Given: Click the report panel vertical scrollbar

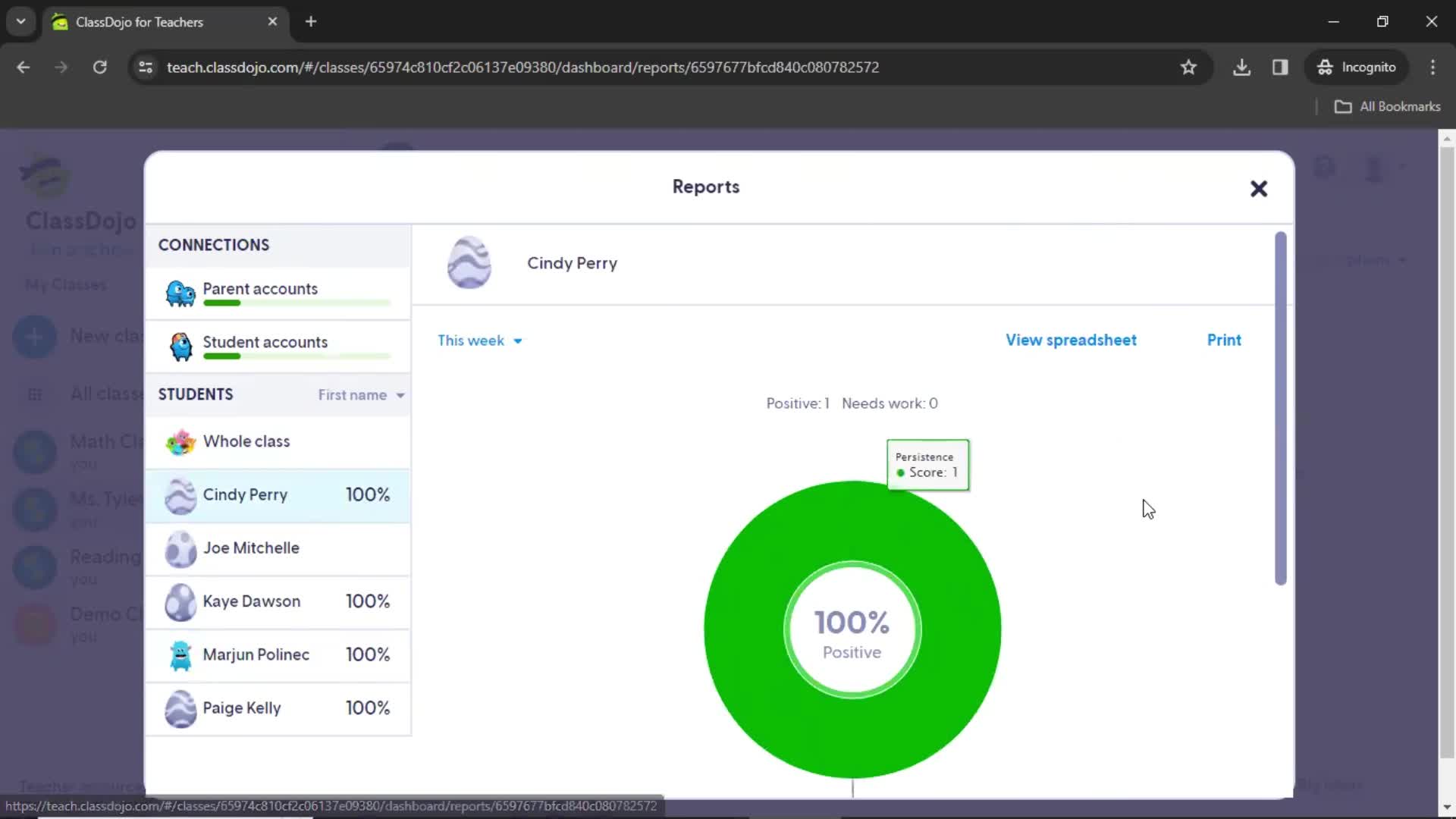Looking at the screenshot, I should [x=1281, y=409].
